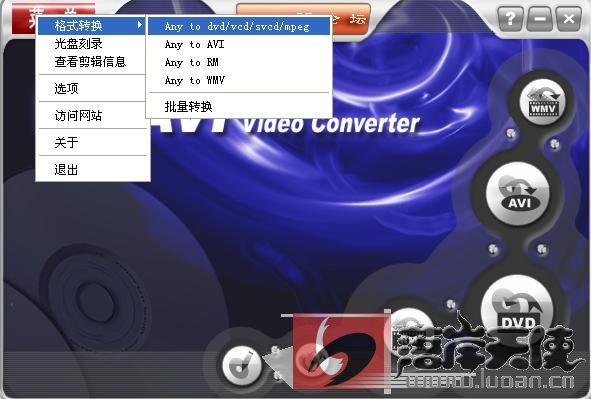Choose 查看剪辑信息 menu entry
591x399 pixels.
92,62
